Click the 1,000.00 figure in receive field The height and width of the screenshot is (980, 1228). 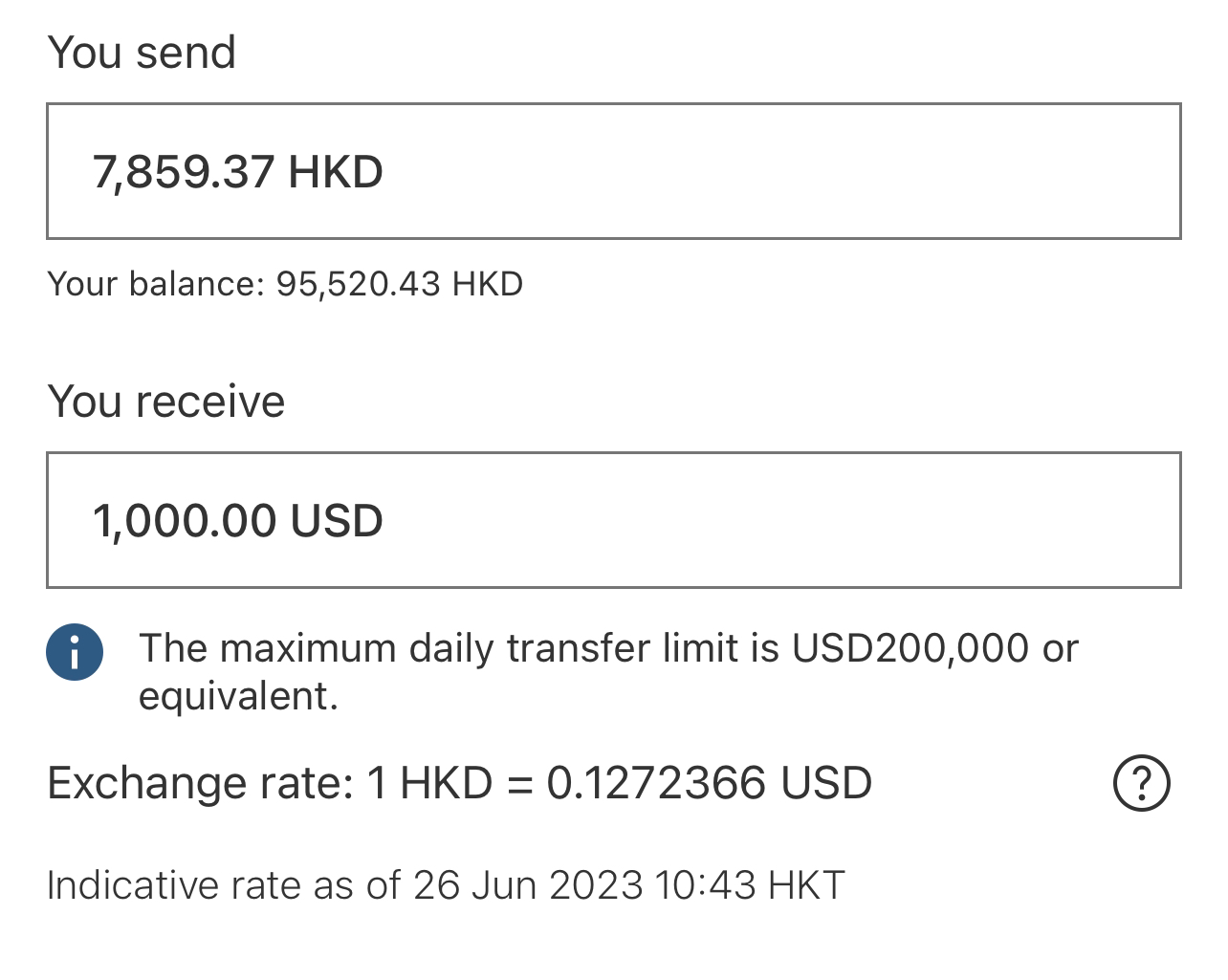(x=184, y=521)
